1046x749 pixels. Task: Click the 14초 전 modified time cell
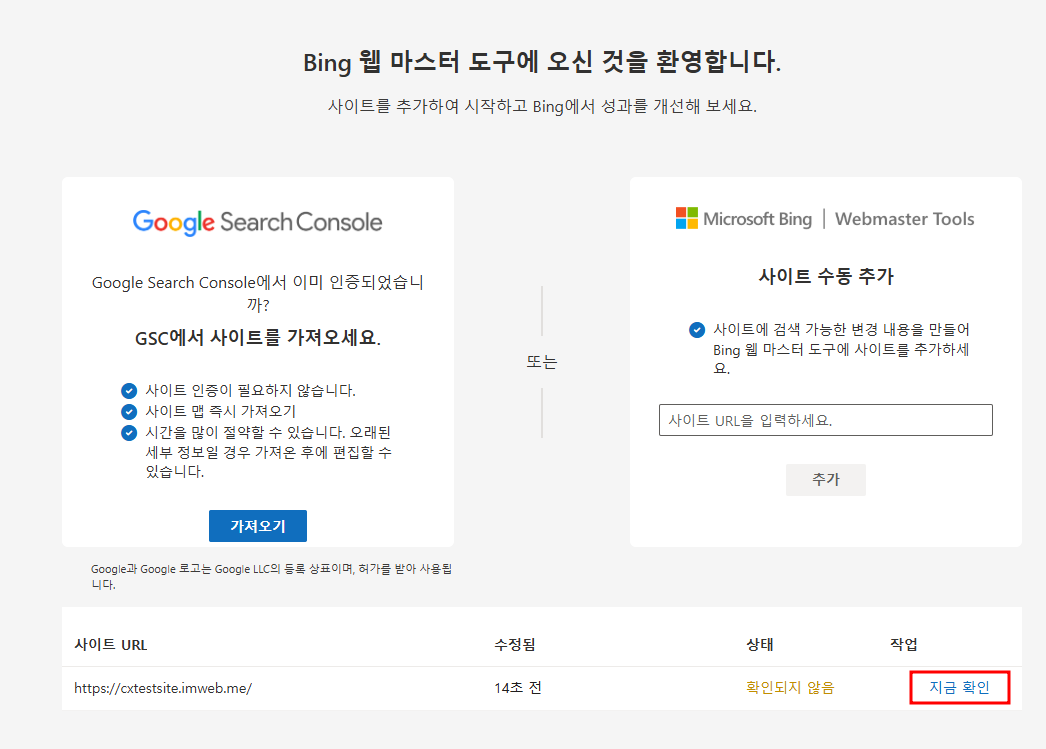(x=518, y=688)
